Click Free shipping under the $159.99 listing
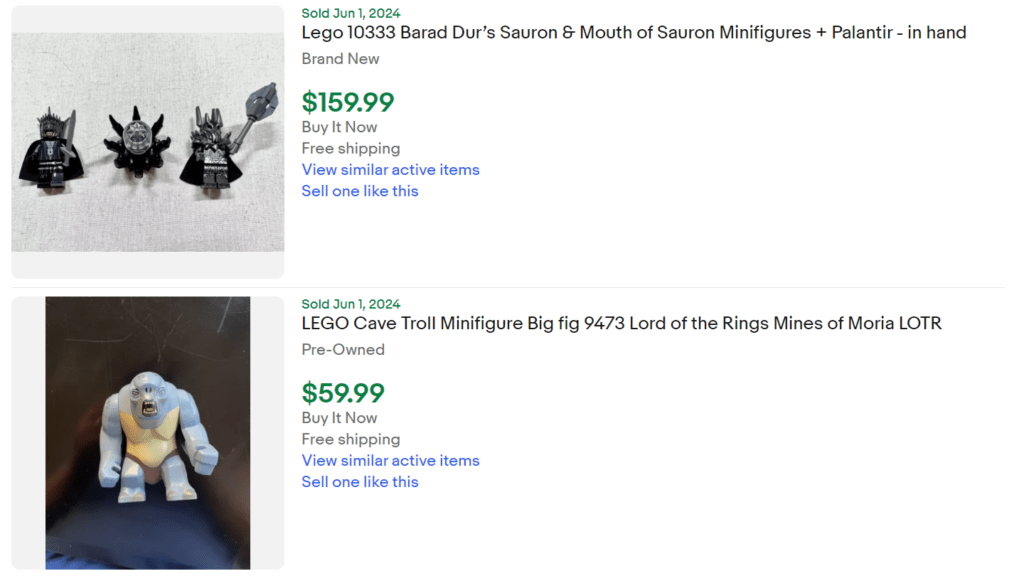 click(350, 148)
